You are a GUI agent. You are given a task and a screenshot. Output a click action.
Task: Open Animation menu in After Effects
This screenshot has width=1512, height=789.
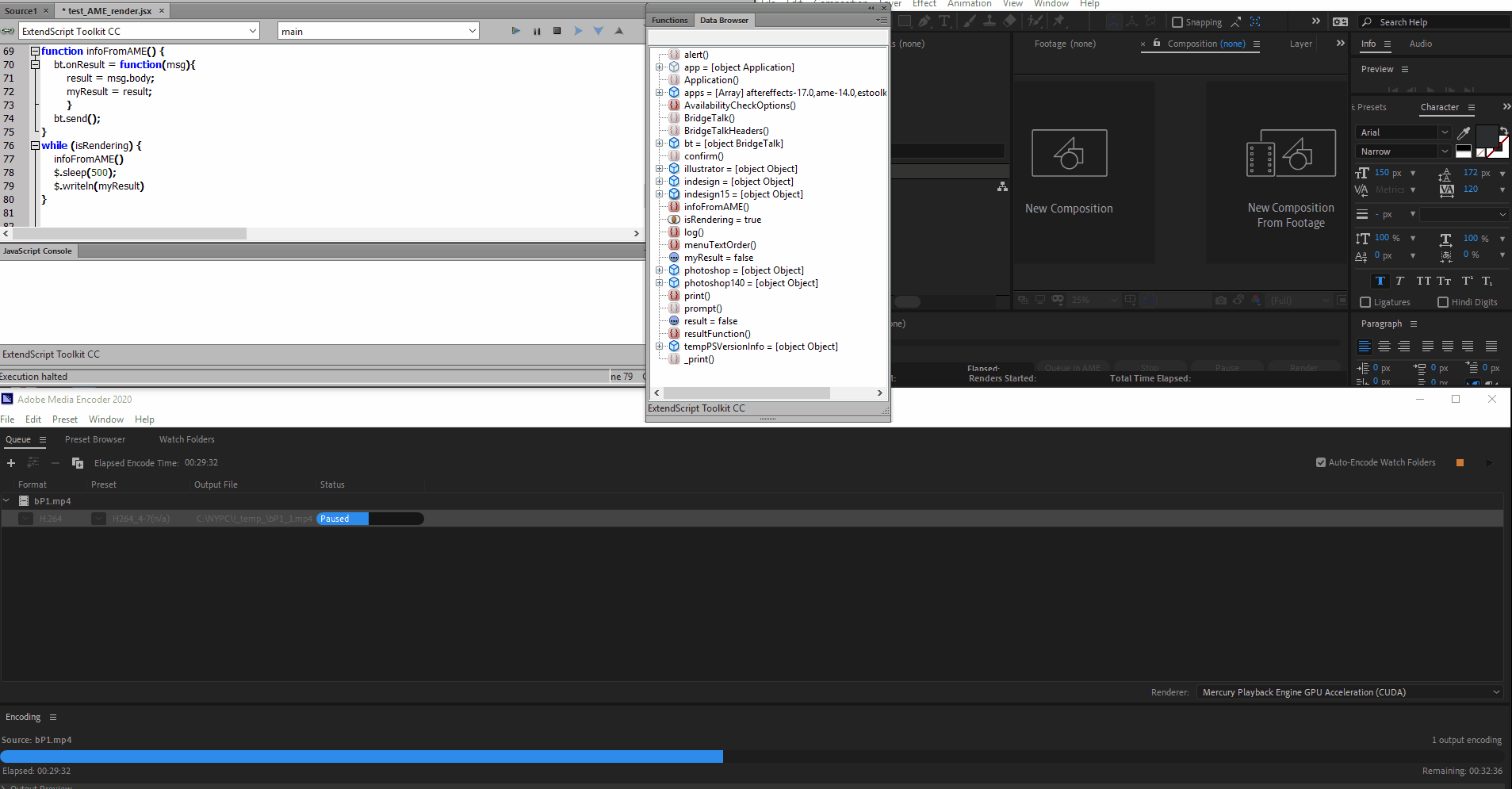click(x=969, y=4)
